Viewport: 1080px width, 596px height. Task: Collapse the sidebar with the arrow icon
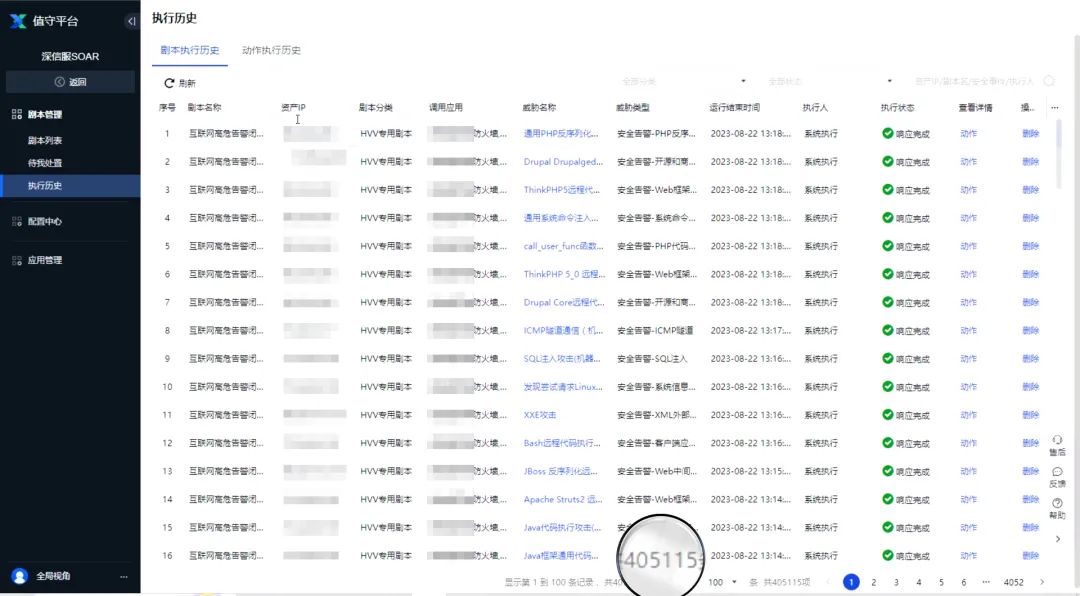point(131,21)
